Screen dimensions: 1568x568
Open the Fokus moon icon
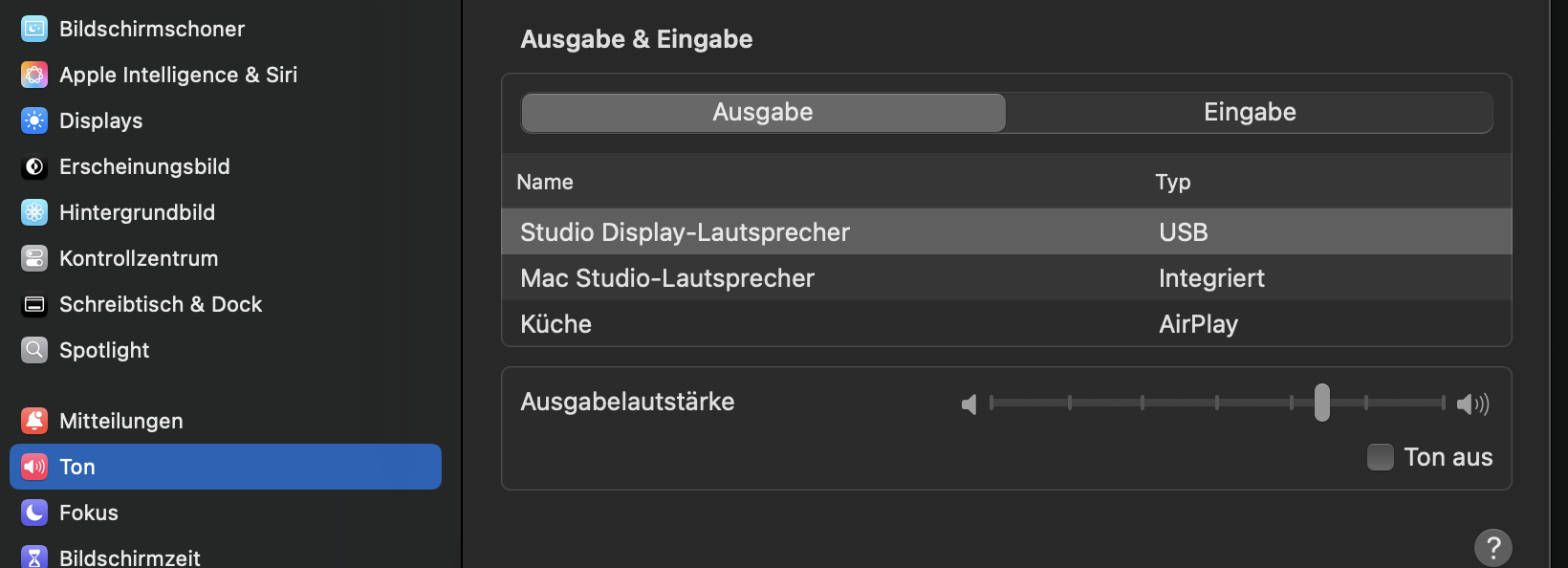[x=34, y=513]
